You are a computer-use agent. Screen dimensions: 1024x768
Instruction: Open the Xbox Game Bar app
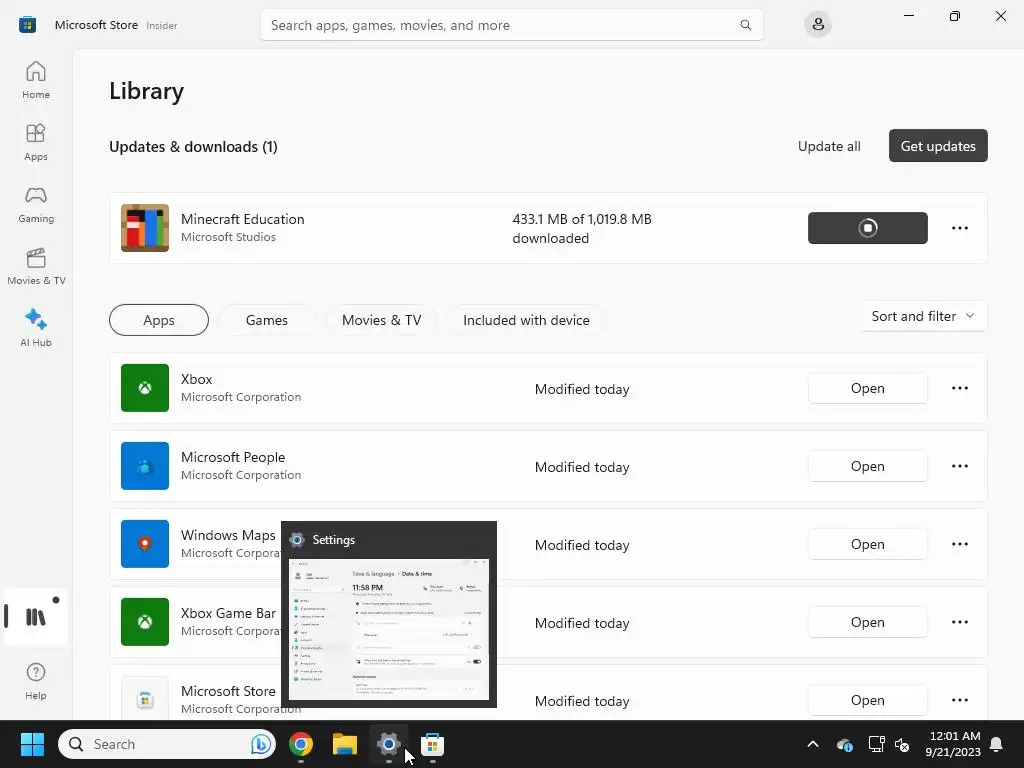[x=867, y=622]
